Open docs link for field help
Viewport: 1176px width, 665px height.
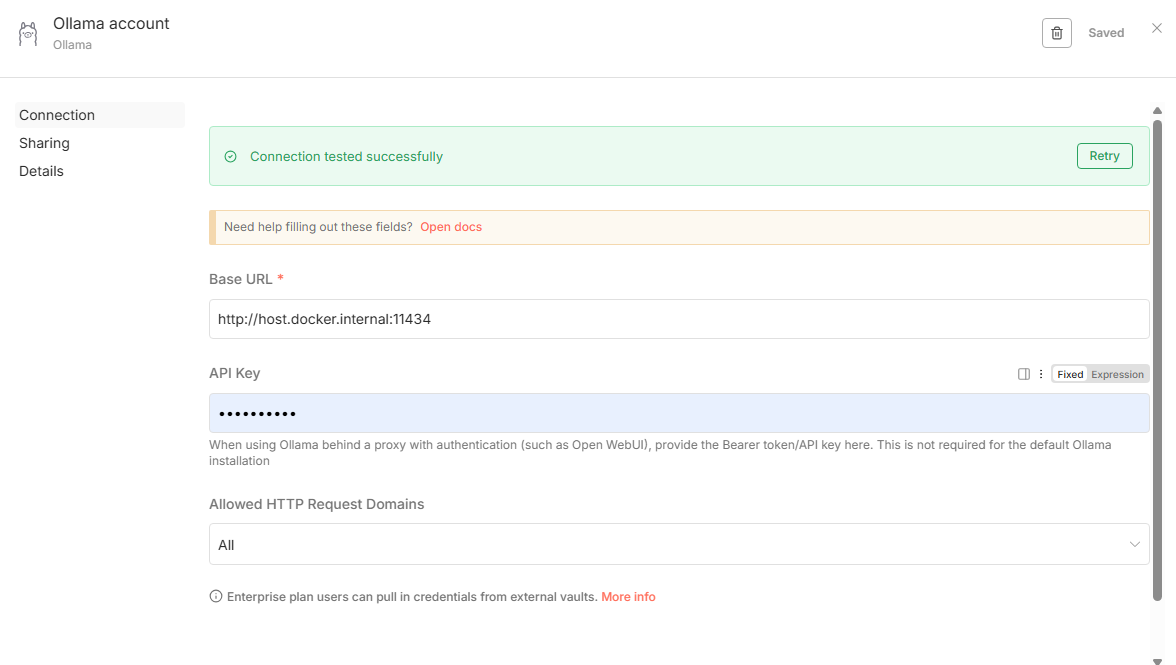451,227
